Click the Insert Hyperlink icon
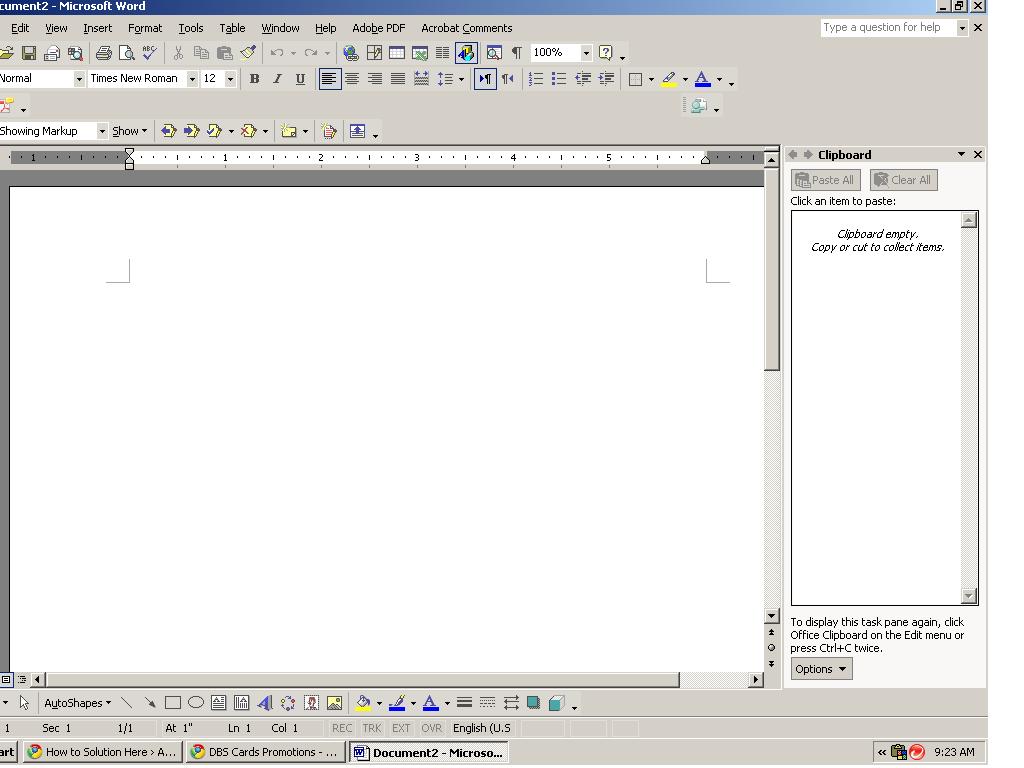The height and width of the screenshot is (768, 1024). (351, 53)
